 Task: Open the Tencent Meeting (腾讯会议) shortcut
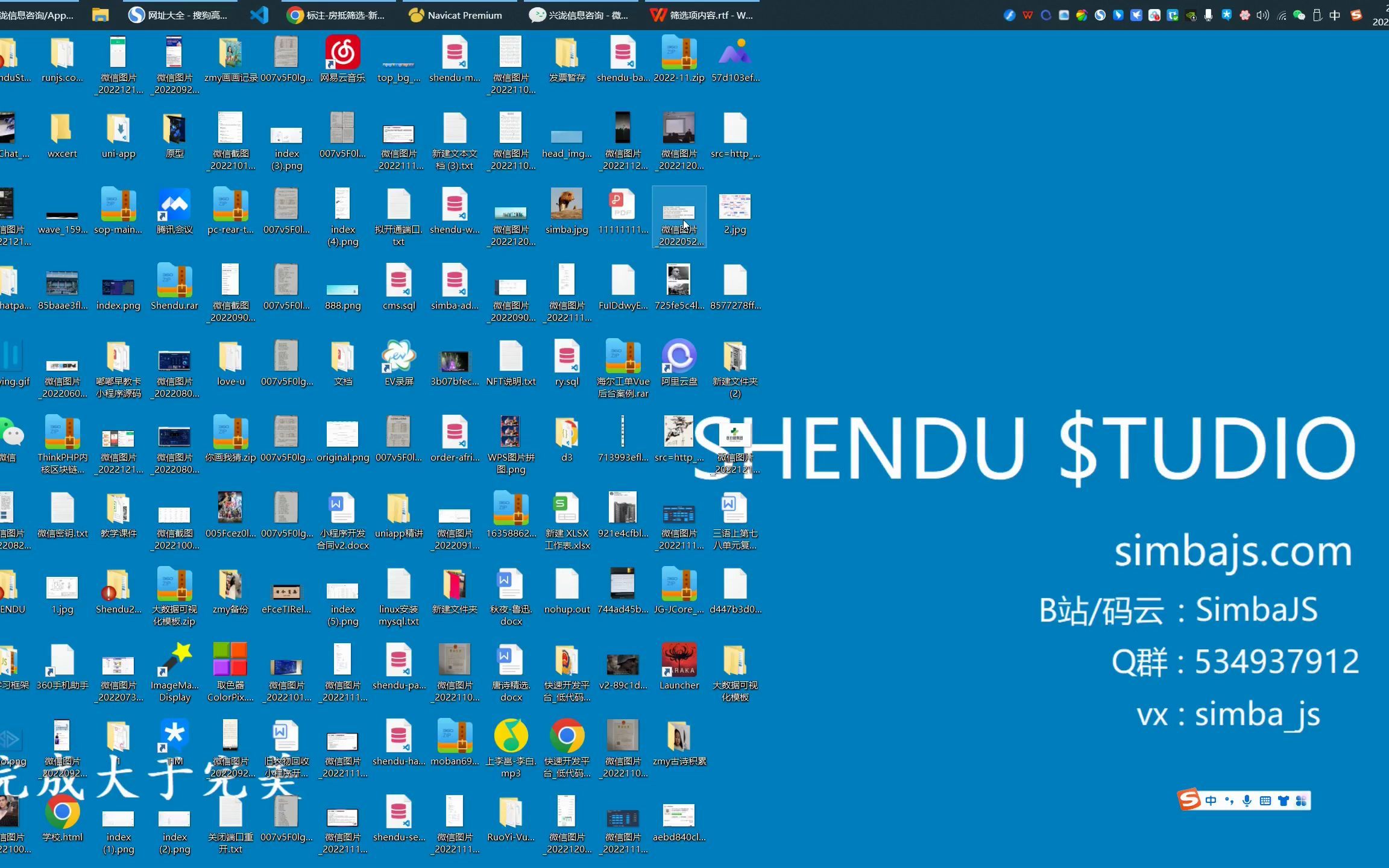[x=174, y=206]
